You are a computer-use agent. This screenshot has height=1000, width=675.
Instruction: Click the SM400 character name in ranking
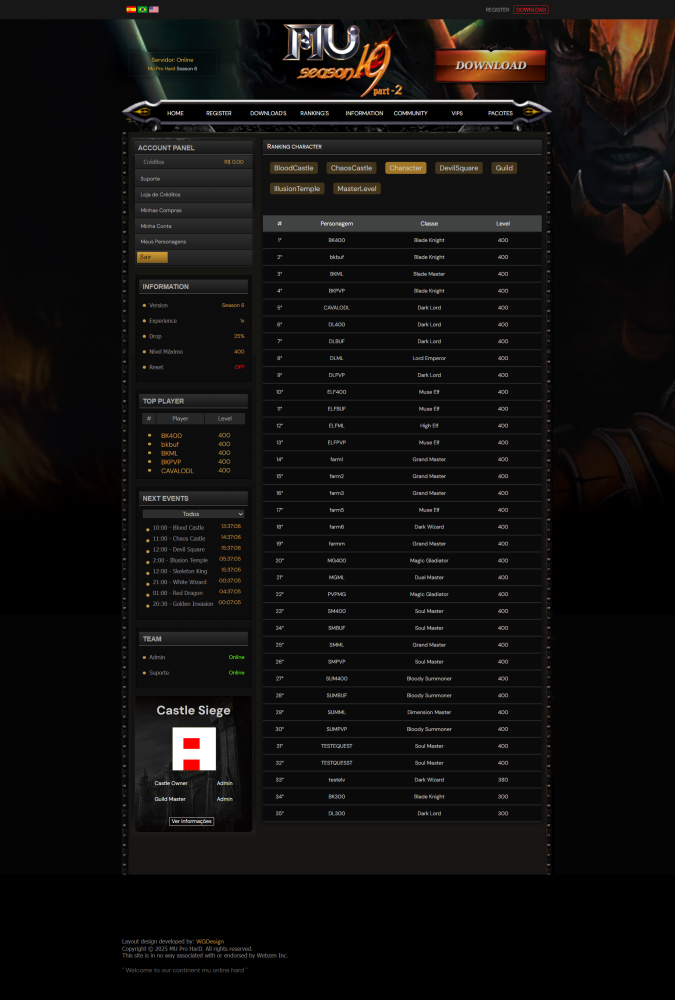pos(337,611)
